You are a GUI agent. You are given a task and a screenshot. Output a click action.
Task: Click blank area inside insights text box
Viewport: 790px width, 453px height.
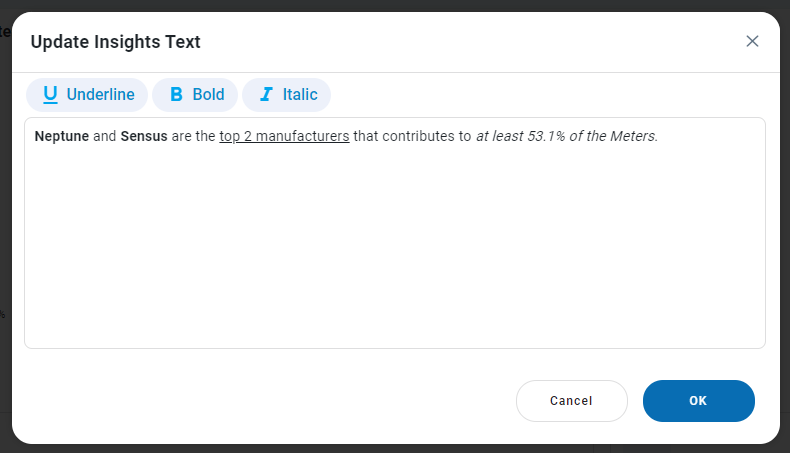coord(394,250)
